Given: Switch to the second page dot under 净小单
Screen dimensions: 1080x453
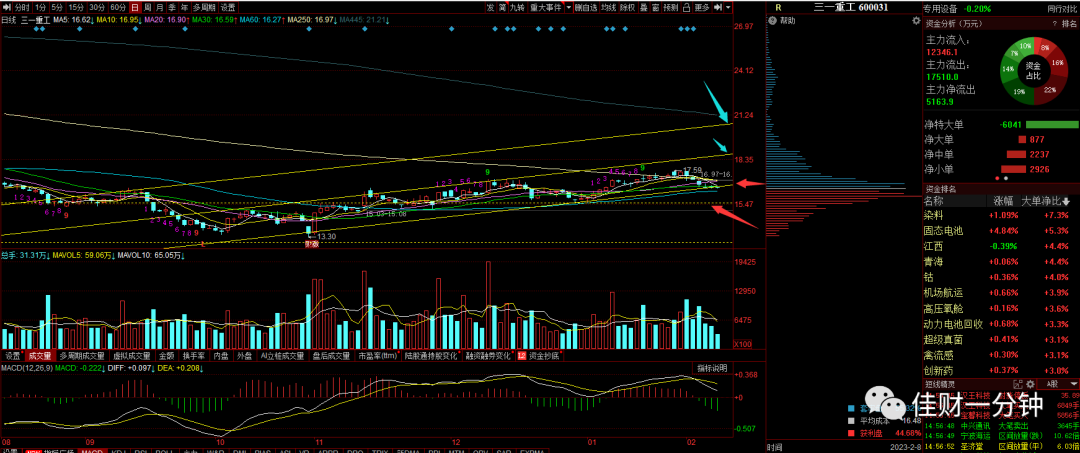Looking at the screenshot, I should click(x=1007, y=178).
